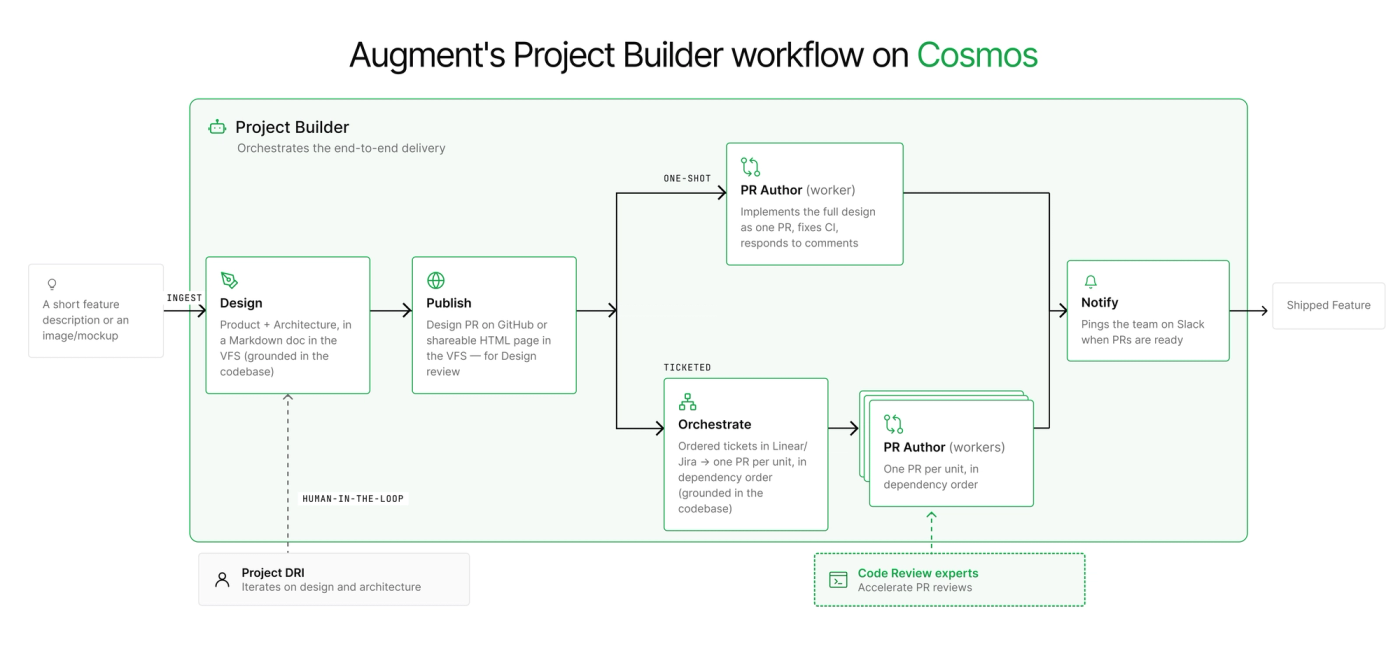Click the globe icon above Publish
The image size is (1400, 649).
pos(436,280)
